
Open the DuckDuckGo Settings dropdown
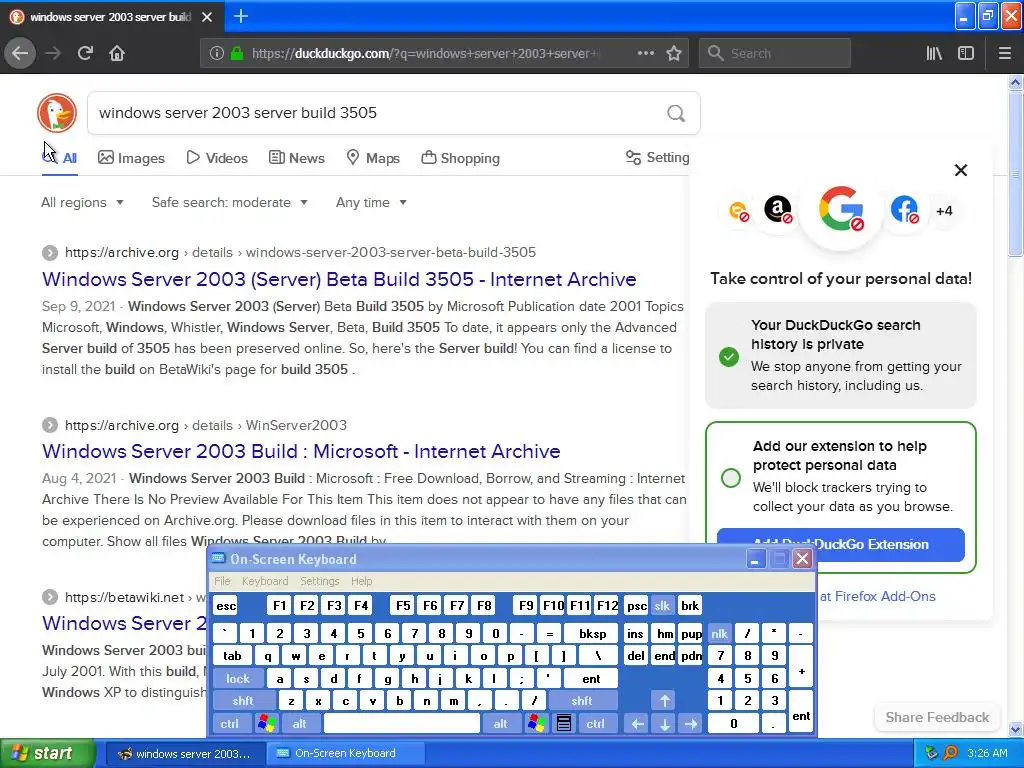pyautogui.click(x=657, y=157)
